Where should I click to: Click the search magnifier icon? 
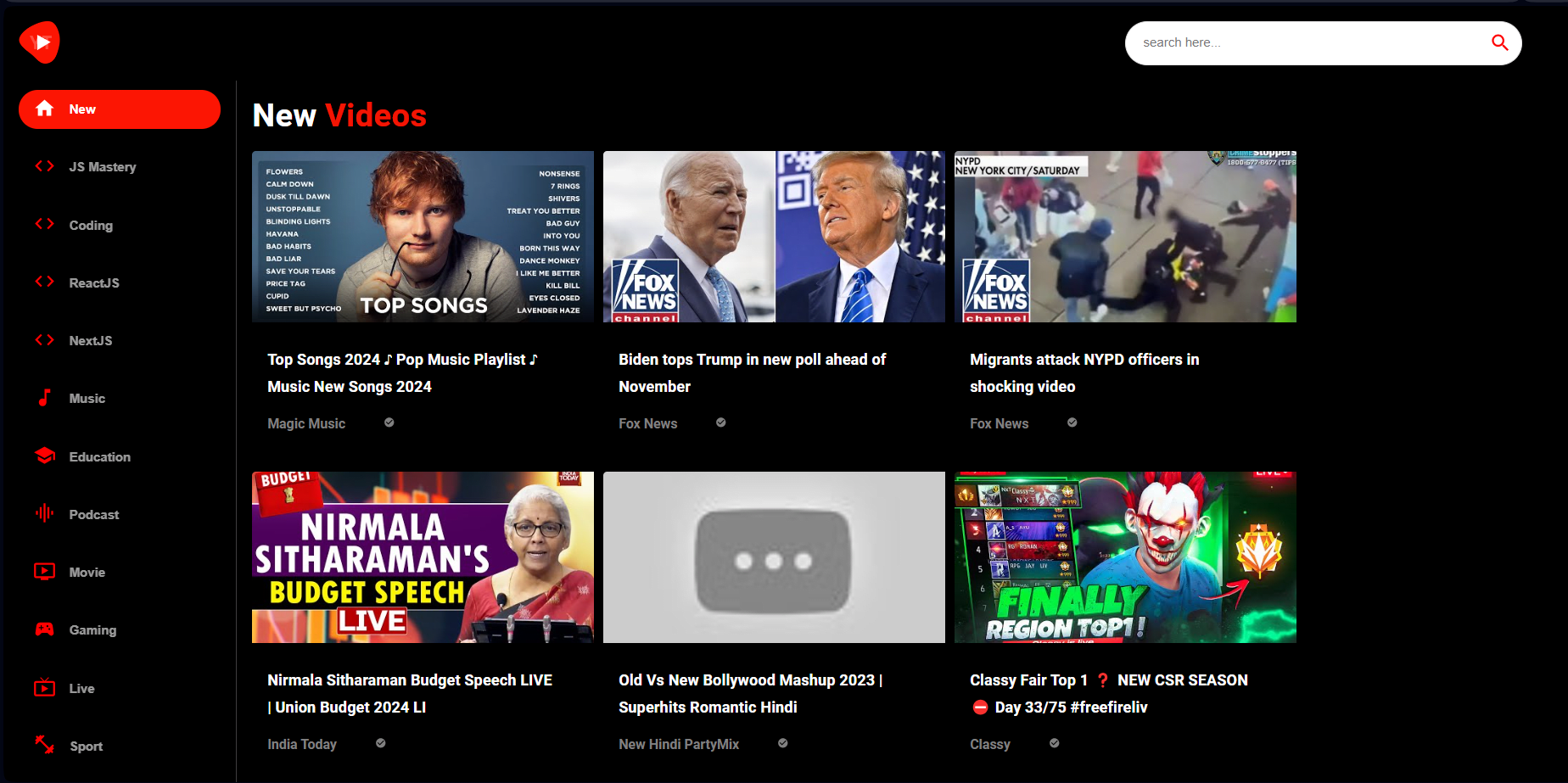(1499, 42)
